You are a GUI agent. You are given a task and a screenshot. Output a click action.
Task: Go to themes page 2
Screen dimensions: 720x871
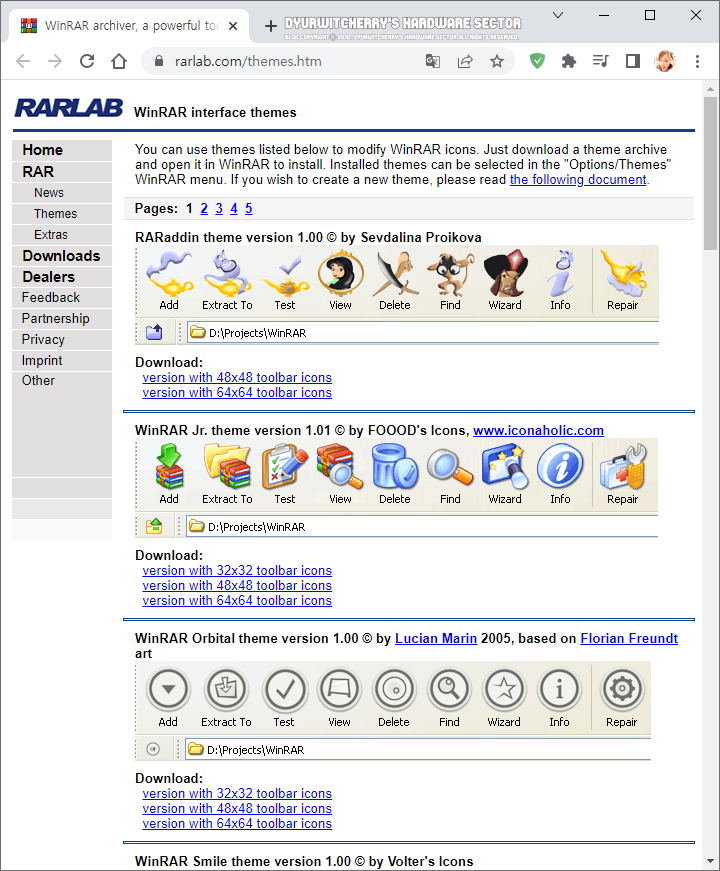coord(204,209)
